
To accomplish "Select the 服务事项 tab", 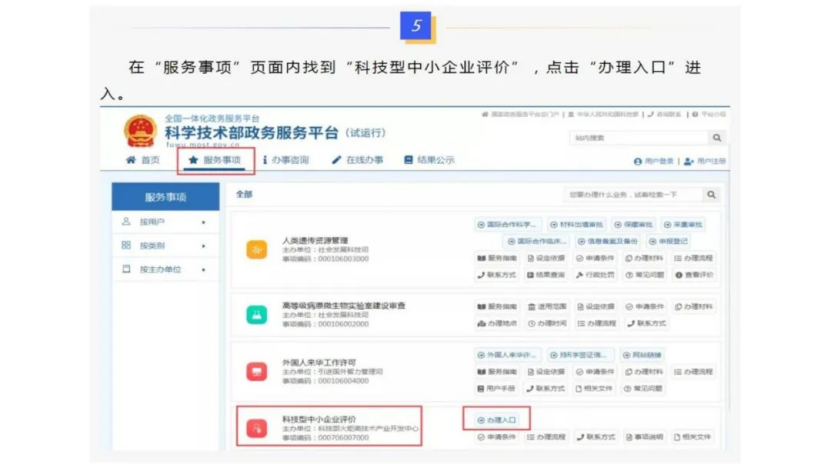I will [x=215, y=160].
